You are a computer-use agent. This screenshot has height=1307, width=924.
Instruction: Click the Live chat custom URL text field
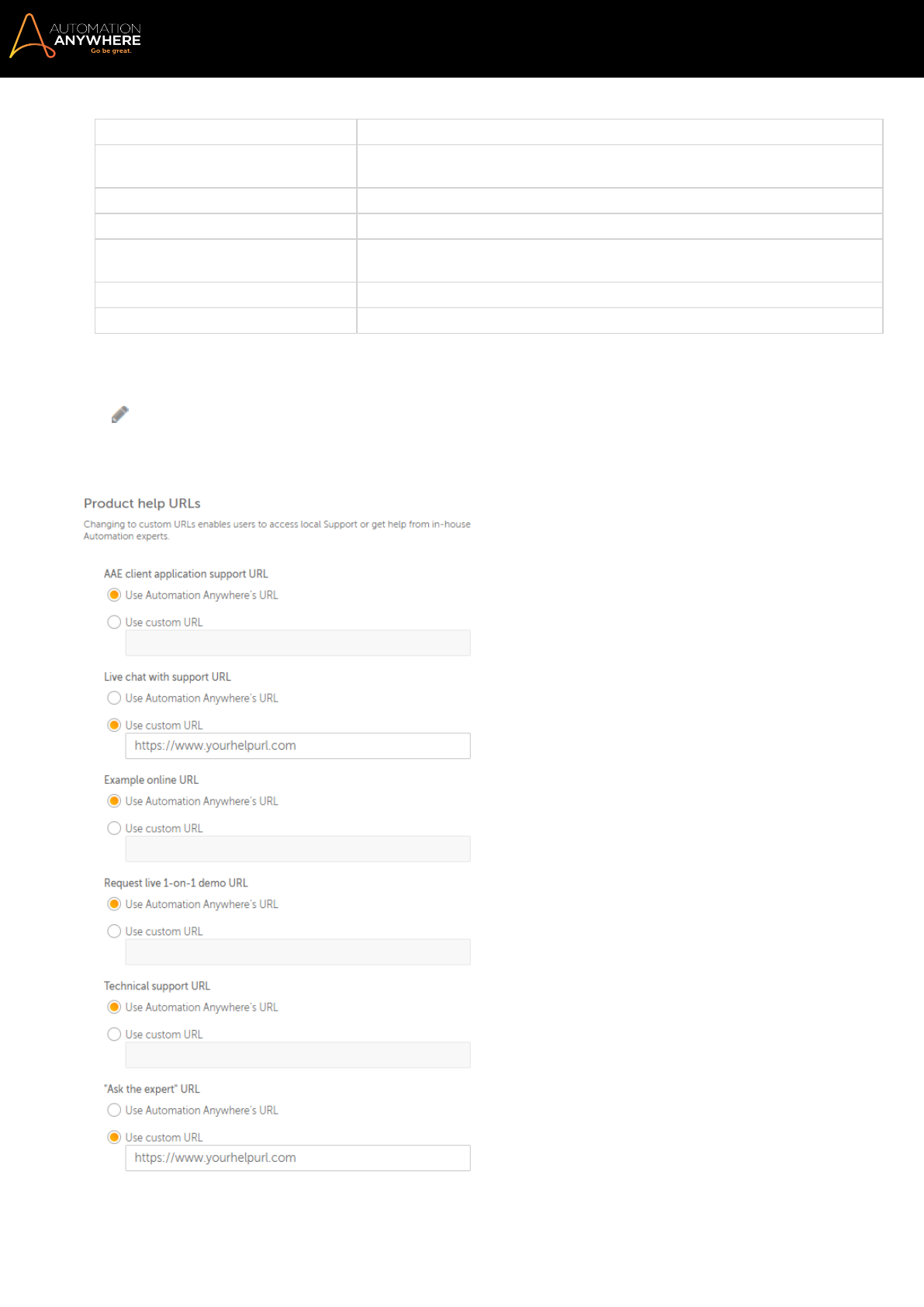click(298, 746)
